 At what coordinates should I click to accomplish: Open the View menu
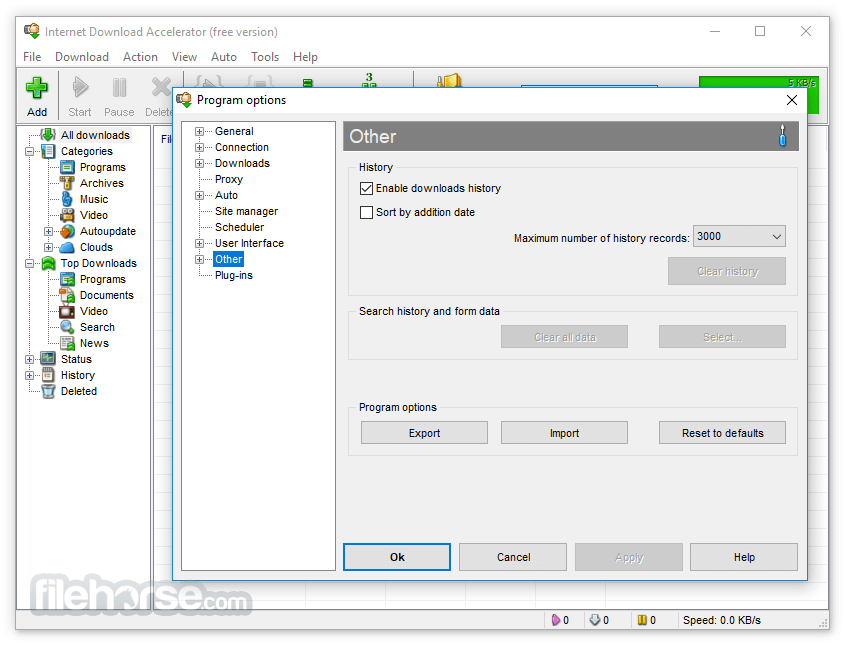pyautogui.click(x=184, y=57)
